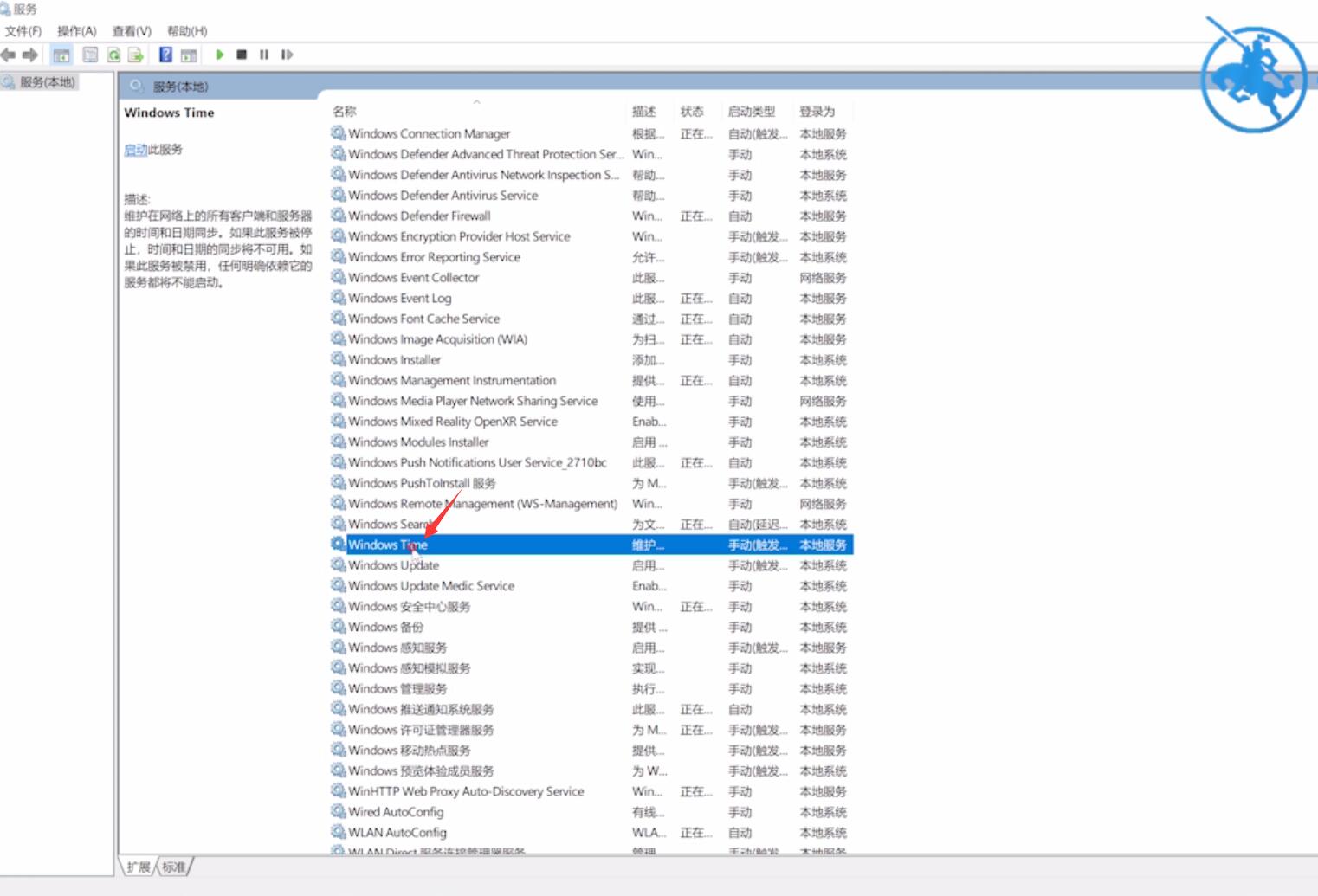Sort by the 描述 column header
Screen dimensions: 1318x896
643,112
